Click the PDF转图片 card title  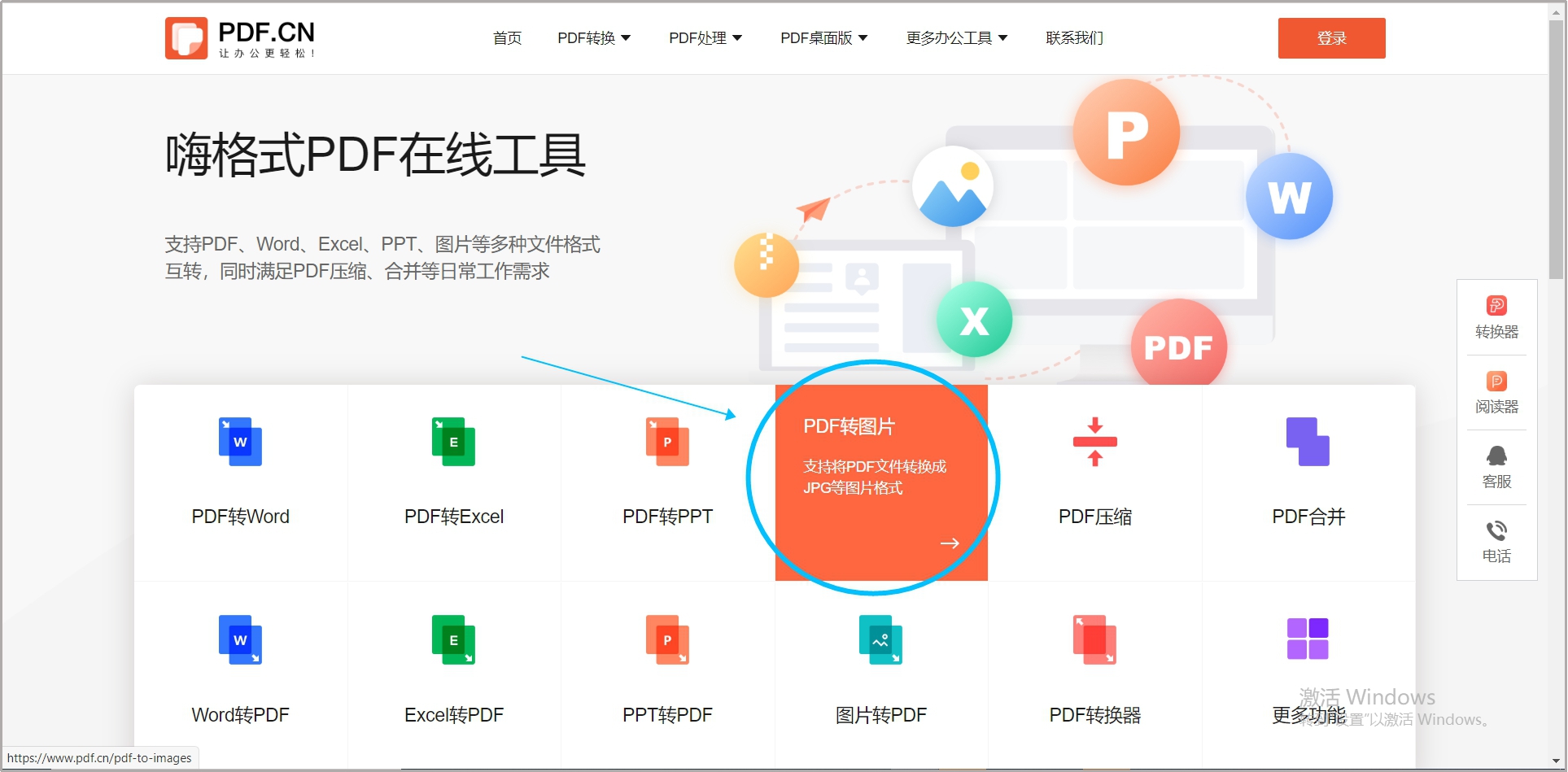pos(849,426)
